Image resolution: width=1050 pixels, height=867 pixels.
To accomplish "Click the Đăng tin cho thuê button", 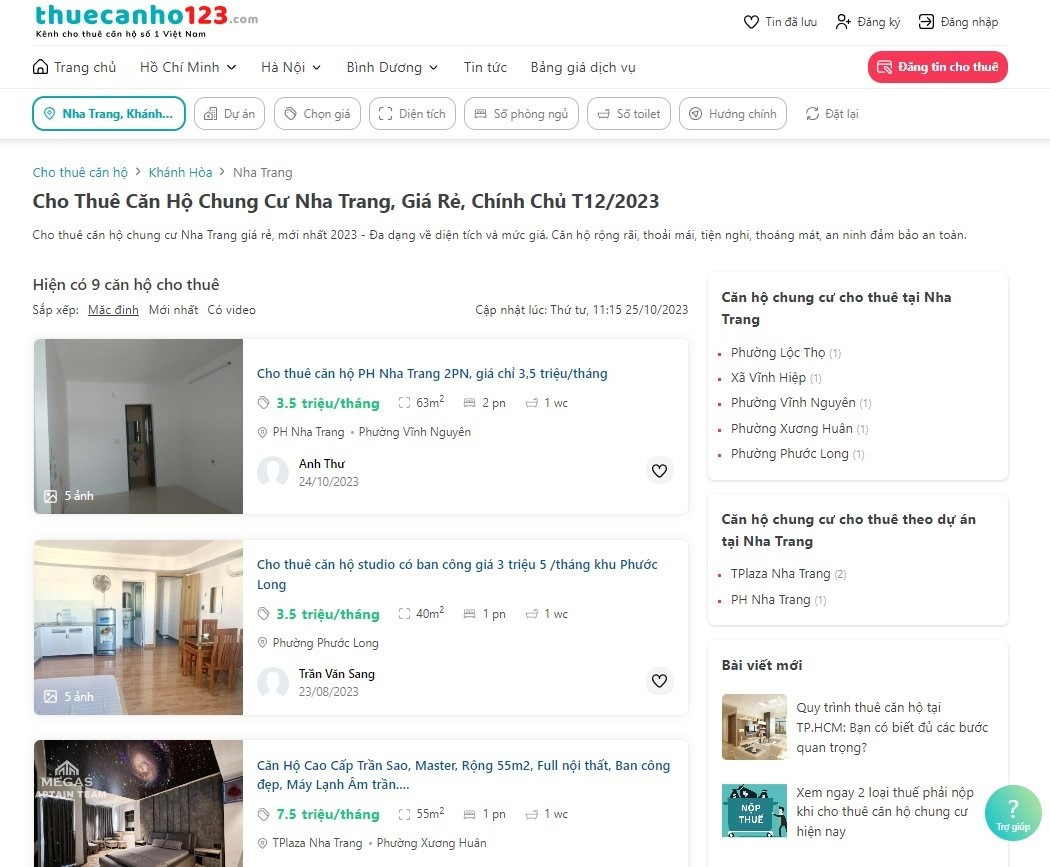I will point(938,67).
